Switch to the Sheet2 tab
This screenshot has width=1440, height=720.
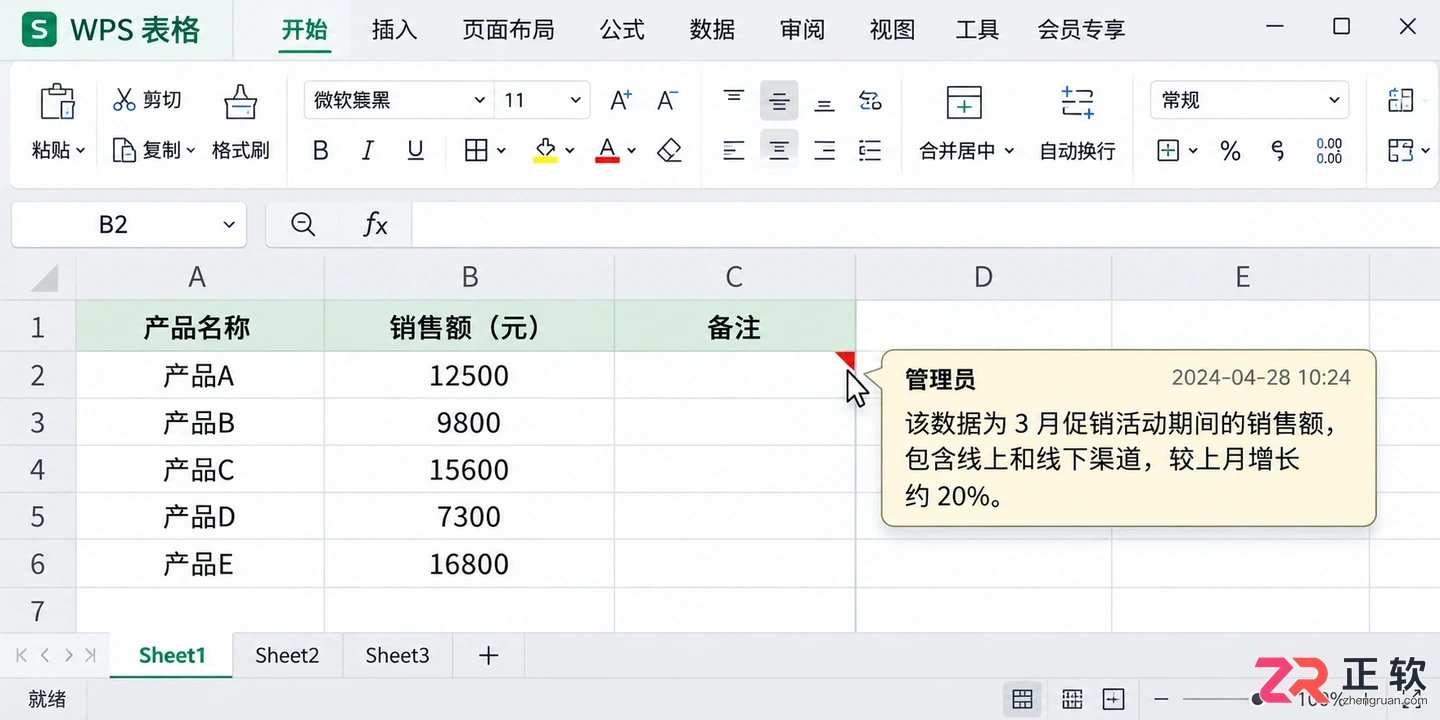287,656
